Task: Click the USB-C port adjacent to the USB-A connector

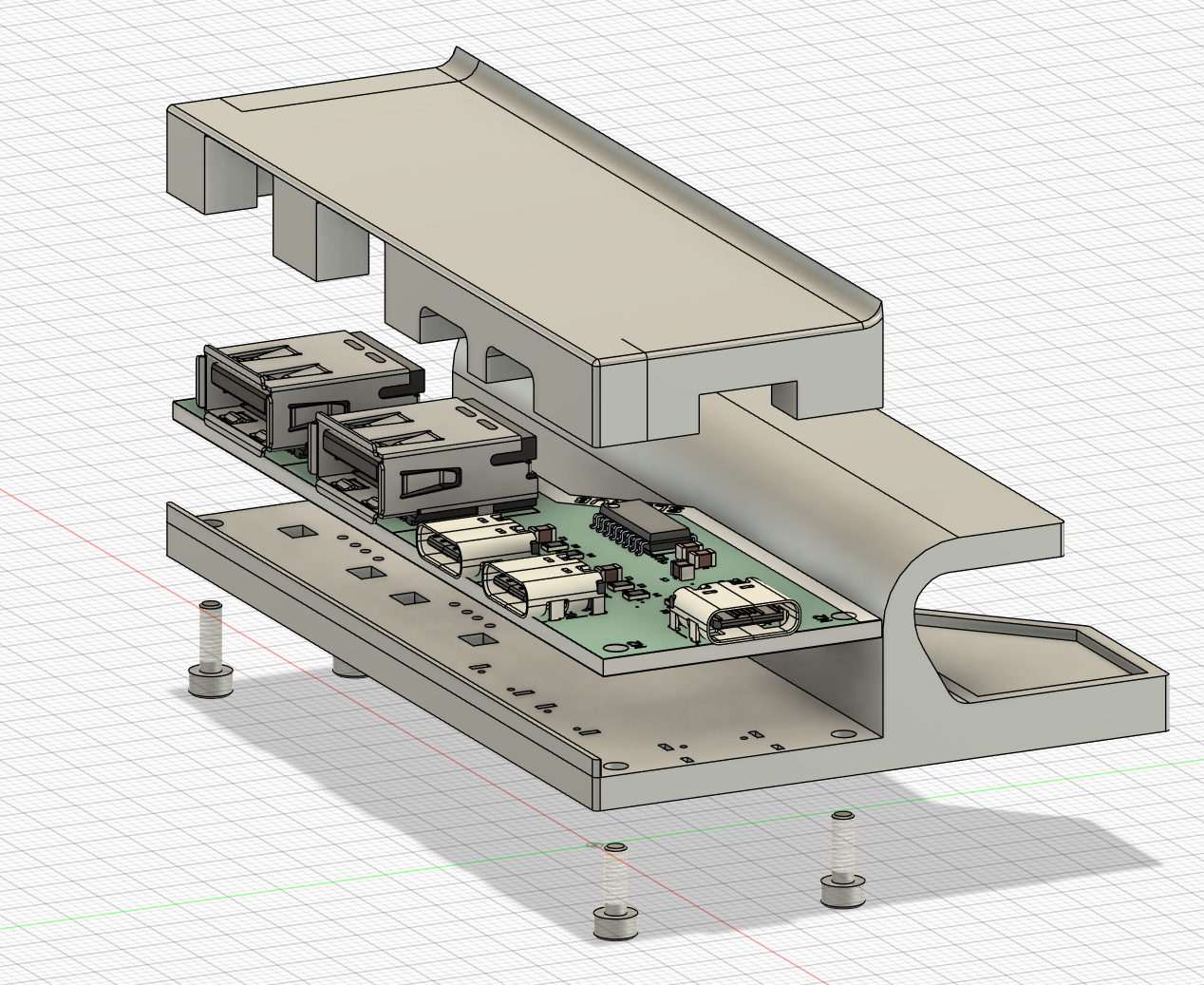Action: [x=463, y=545]
